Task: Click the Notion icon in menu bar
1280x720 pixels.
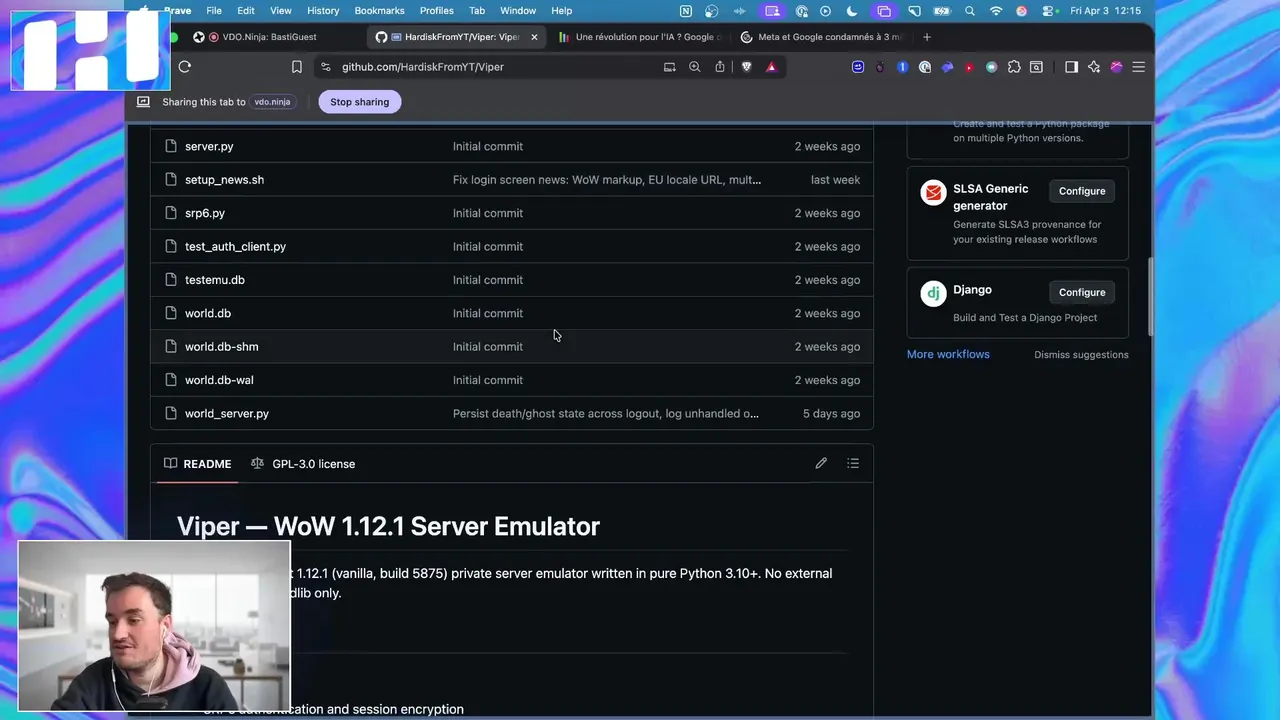Action: click(686, 11)
